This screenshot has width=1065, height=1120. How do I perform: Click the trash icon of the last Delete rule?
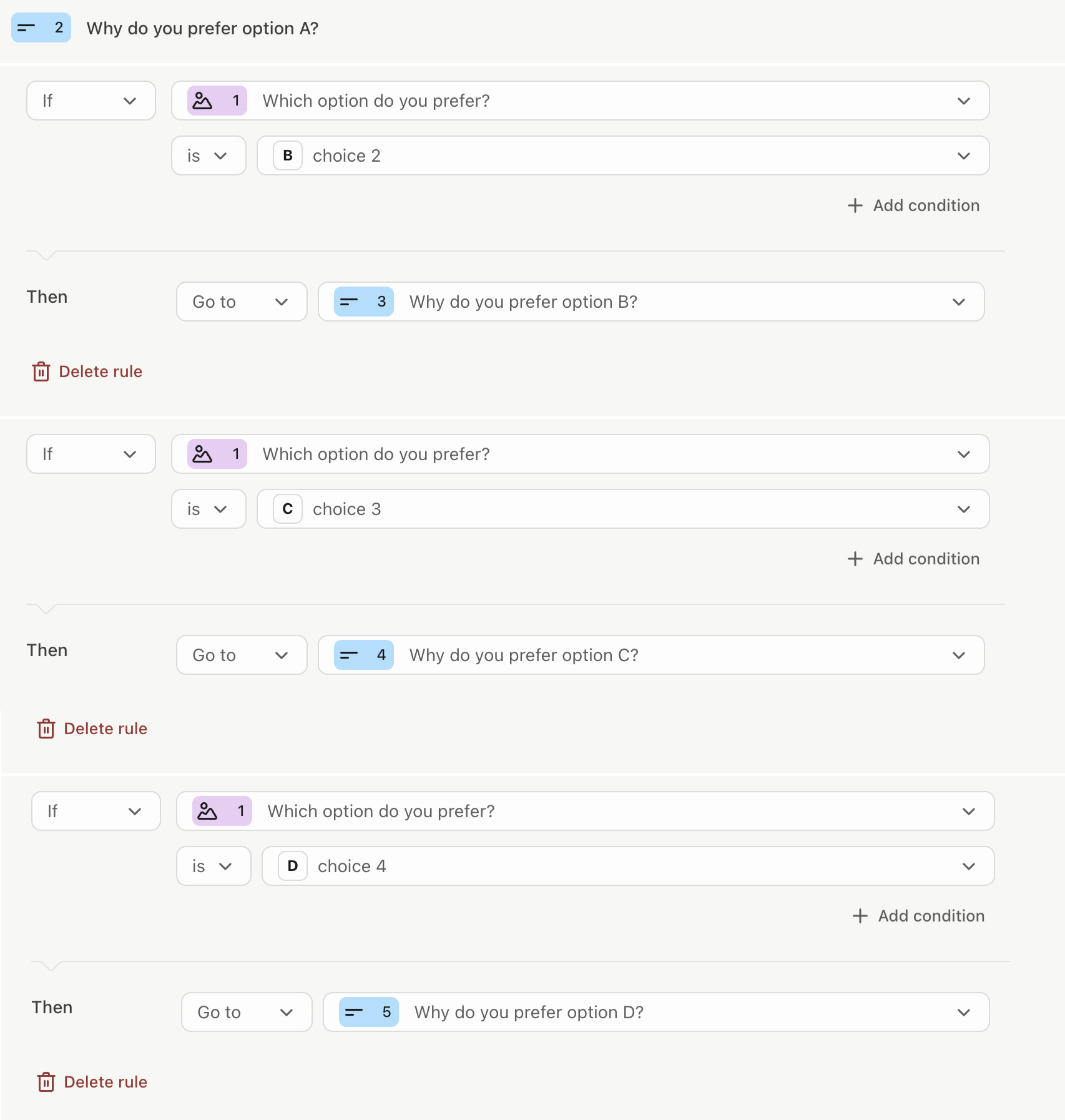point(46,1082)
